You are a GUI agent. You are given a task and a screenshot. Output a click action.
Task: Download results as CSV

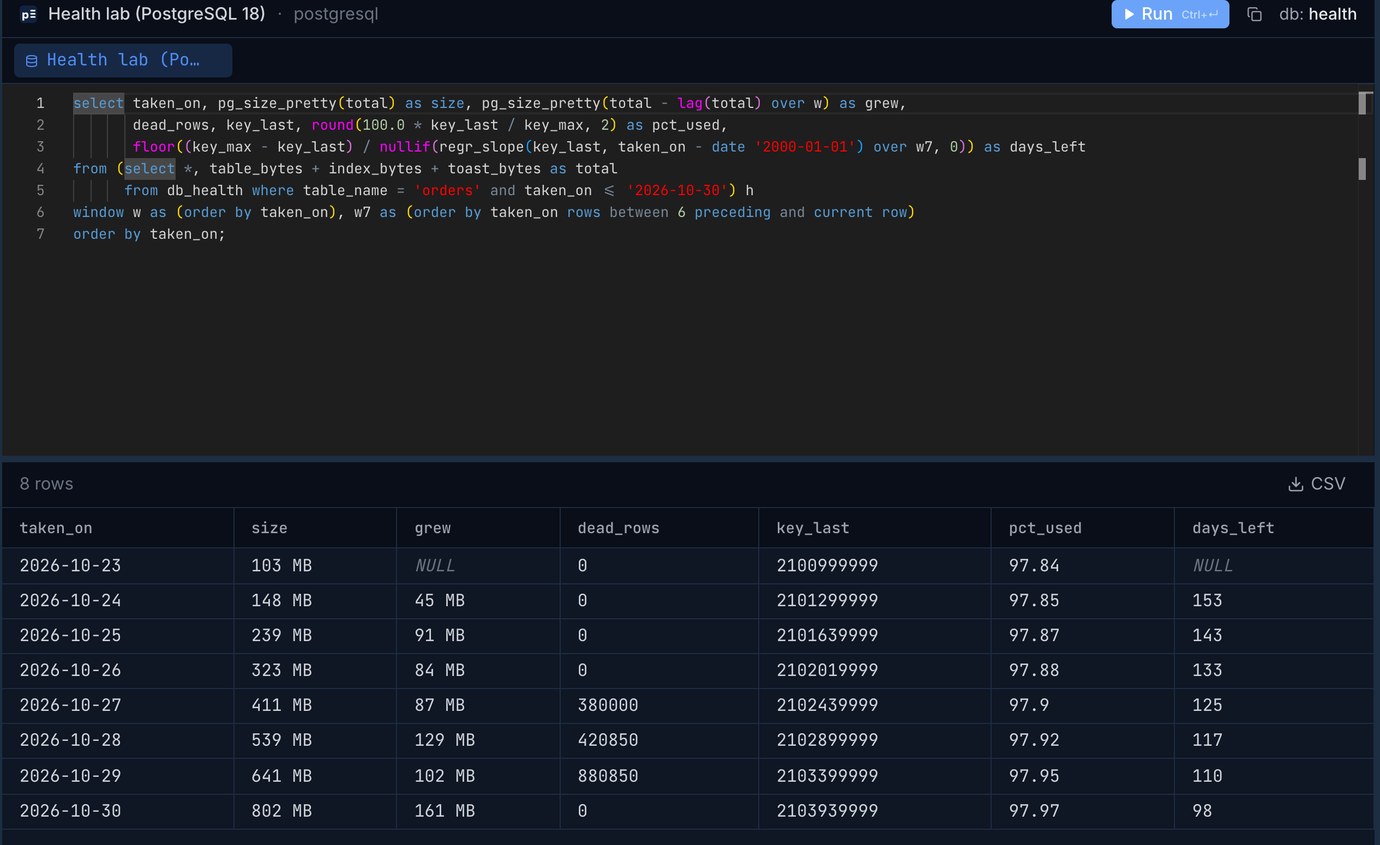(x=1317, y=484)
